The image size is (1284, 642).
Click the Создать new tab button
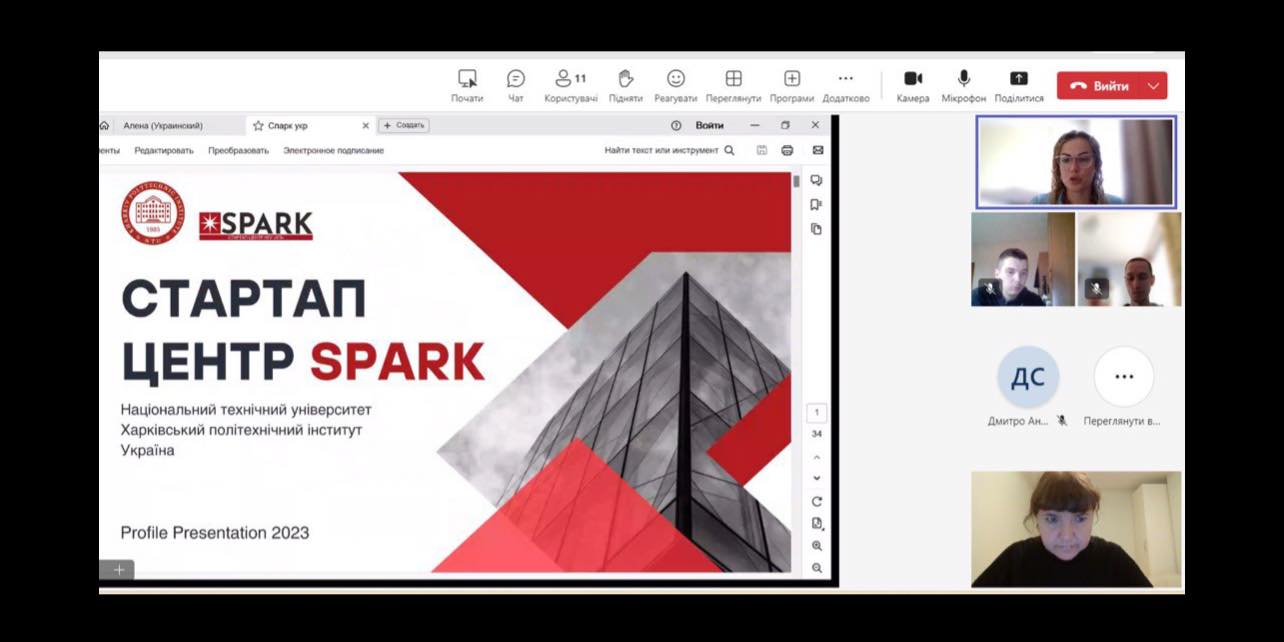pos(404,125)
